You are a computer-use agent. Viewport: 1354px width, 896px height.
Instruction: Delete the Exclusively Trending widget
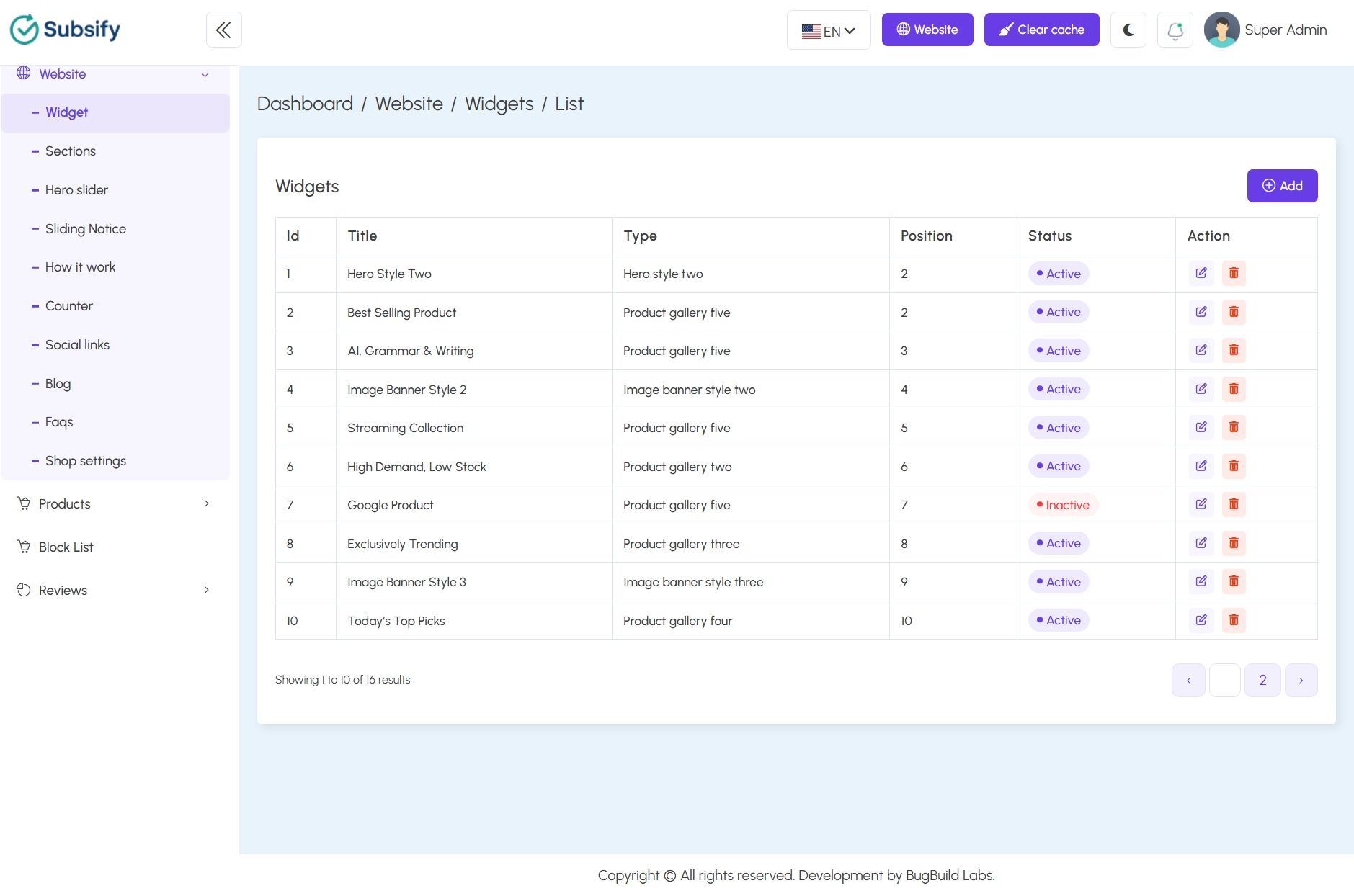[1234, 543]
